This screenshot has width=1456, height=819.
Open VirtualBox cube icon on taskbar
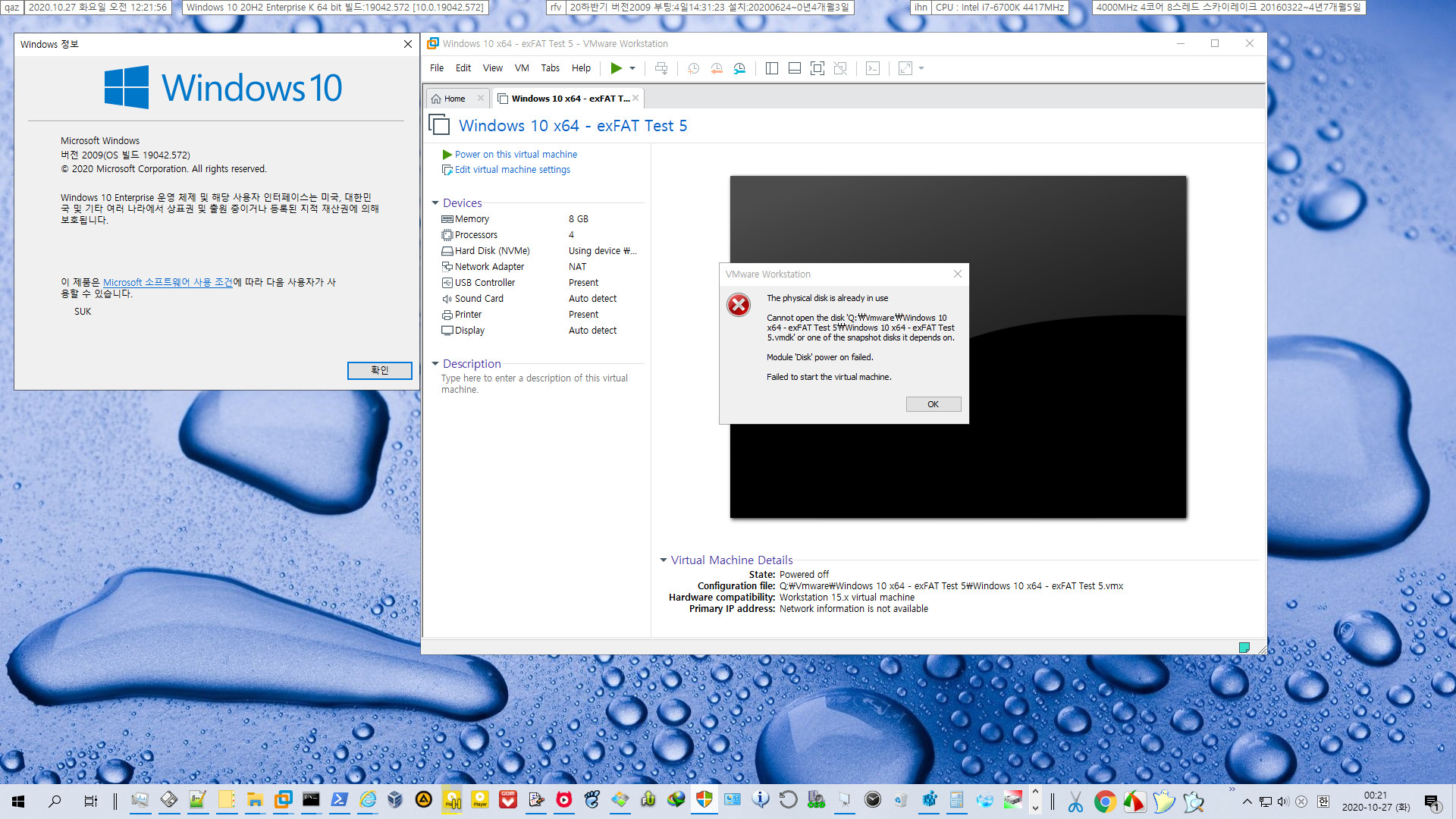pyautogui.click(x=395, y=800)
